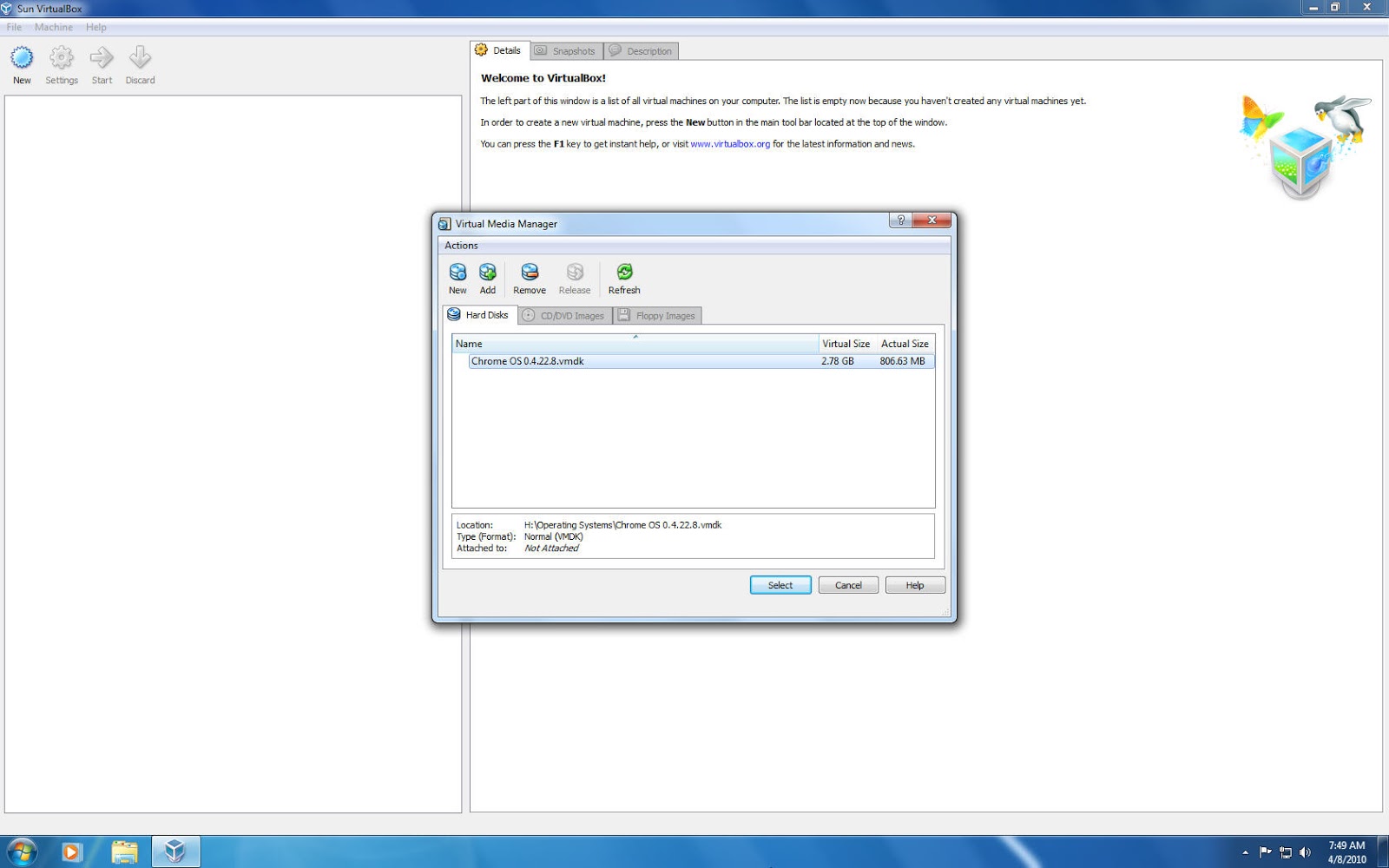Switch to the Details tab

tap(499, 50)
